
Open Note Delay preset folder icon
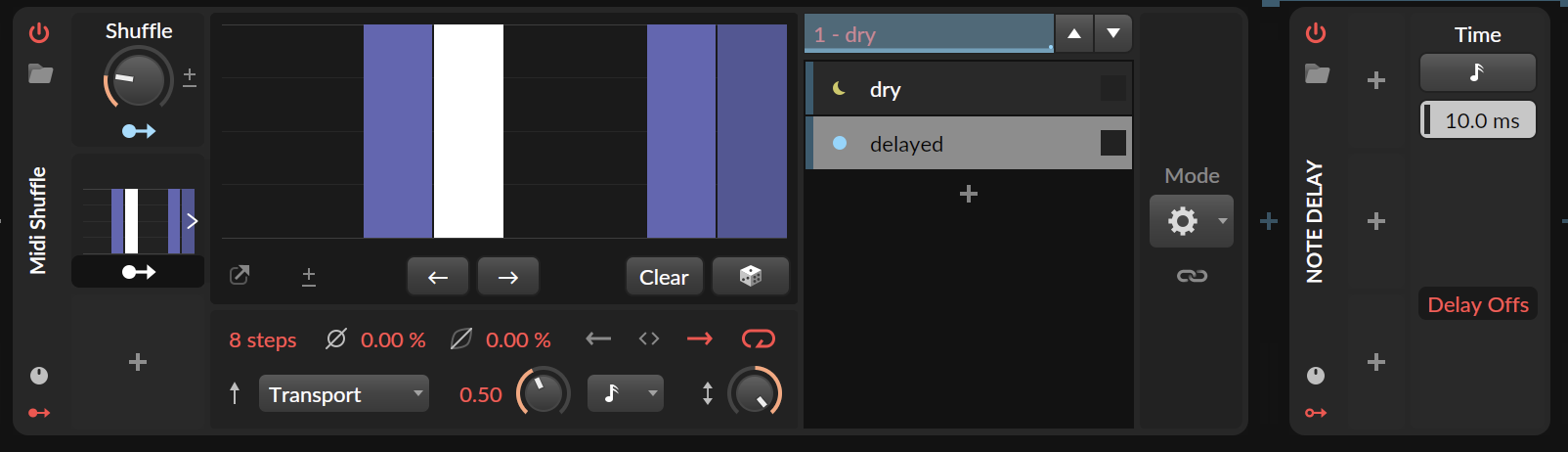(1317, 74)
